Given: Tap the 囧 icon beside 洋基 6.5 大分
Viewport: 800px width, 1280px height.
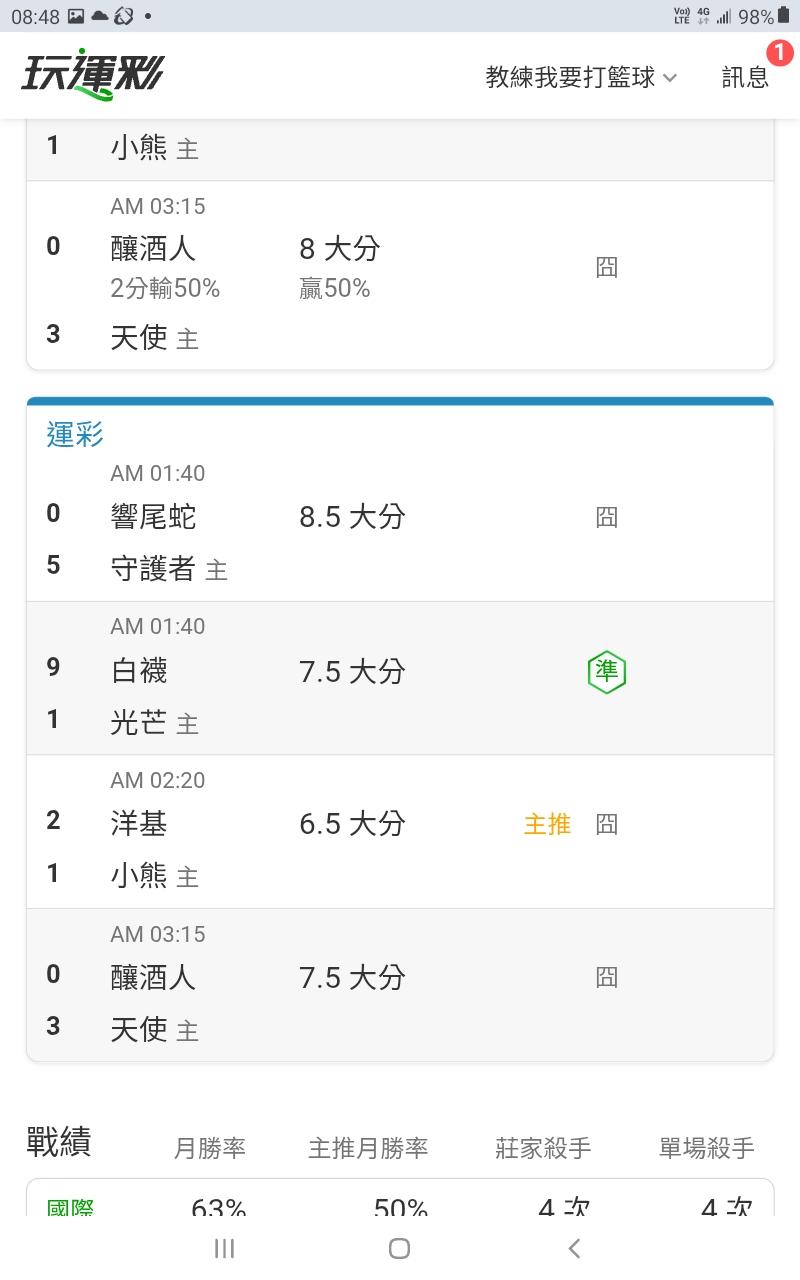Looking at the screenshot, I should click(x=607, y=825).
